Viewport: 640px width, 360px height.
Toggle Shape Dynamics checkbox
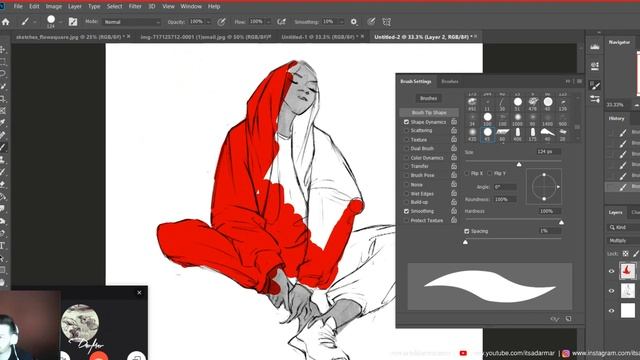pos(406,122)
